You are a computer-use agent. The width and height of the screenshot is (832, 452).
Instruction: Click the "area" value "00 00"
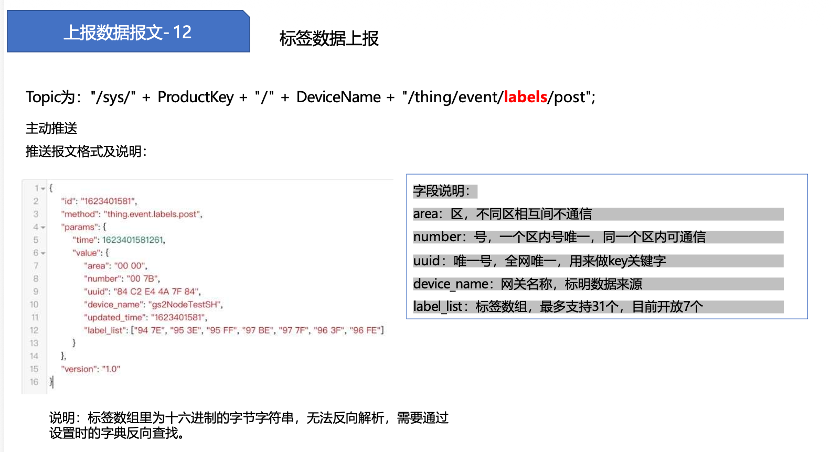point(133,266)
